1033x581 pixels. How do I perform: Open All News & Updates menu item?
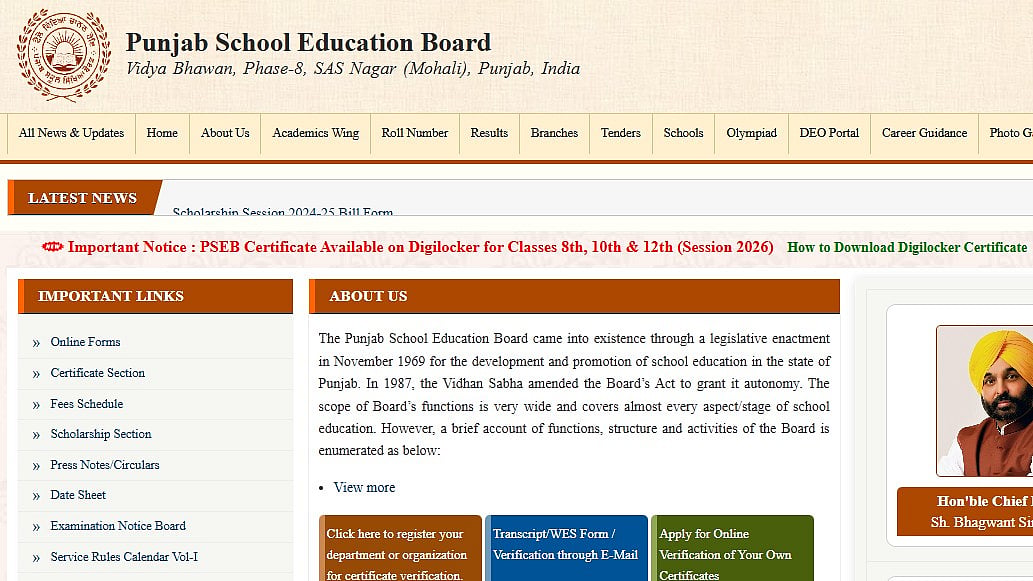[x=71, y=133]
